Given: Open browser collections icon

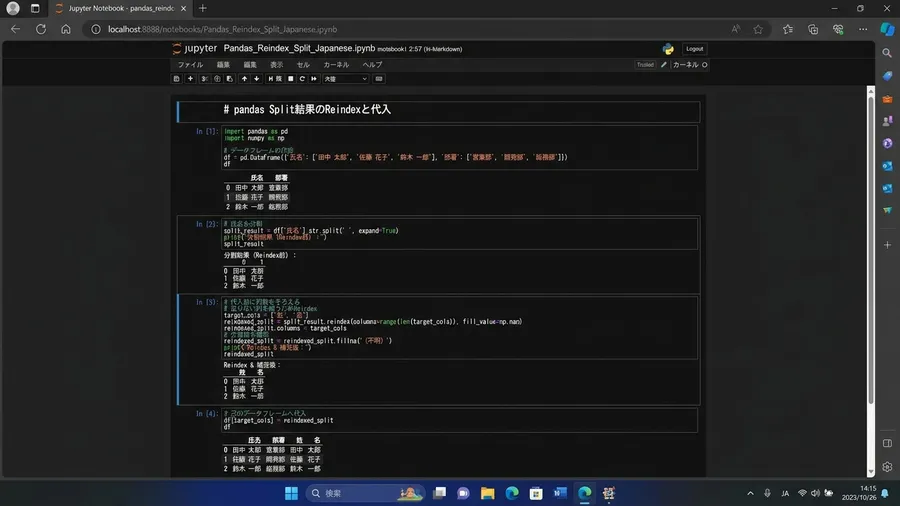Looking at the screenshot, I should tap(813, 29).
